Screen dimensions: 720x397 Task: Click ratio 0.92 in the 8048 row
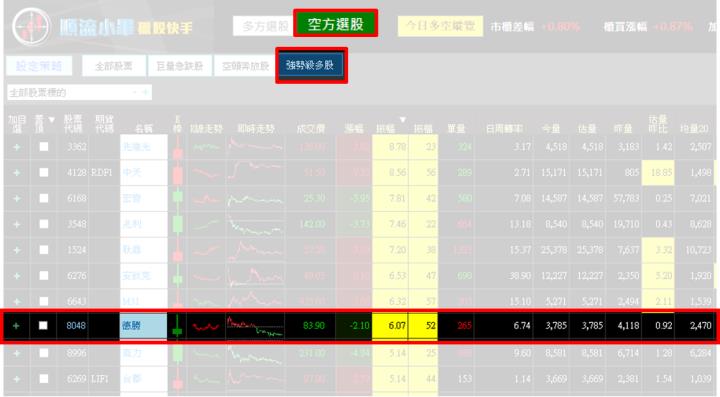pyautogui.click(x=664, y=326)
